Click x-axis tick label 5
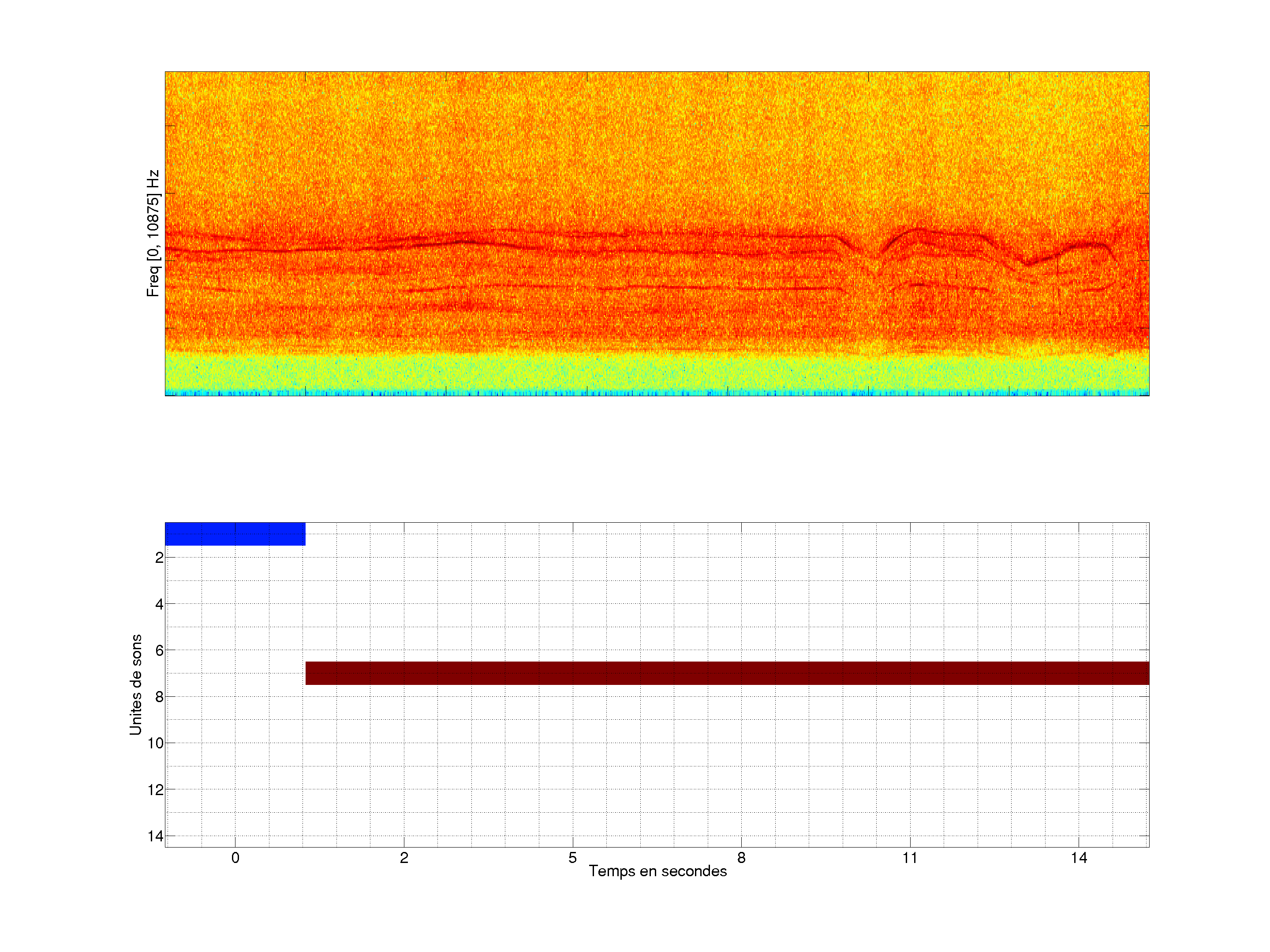This screenshot has height=952, width=1270. click(572, 858)
